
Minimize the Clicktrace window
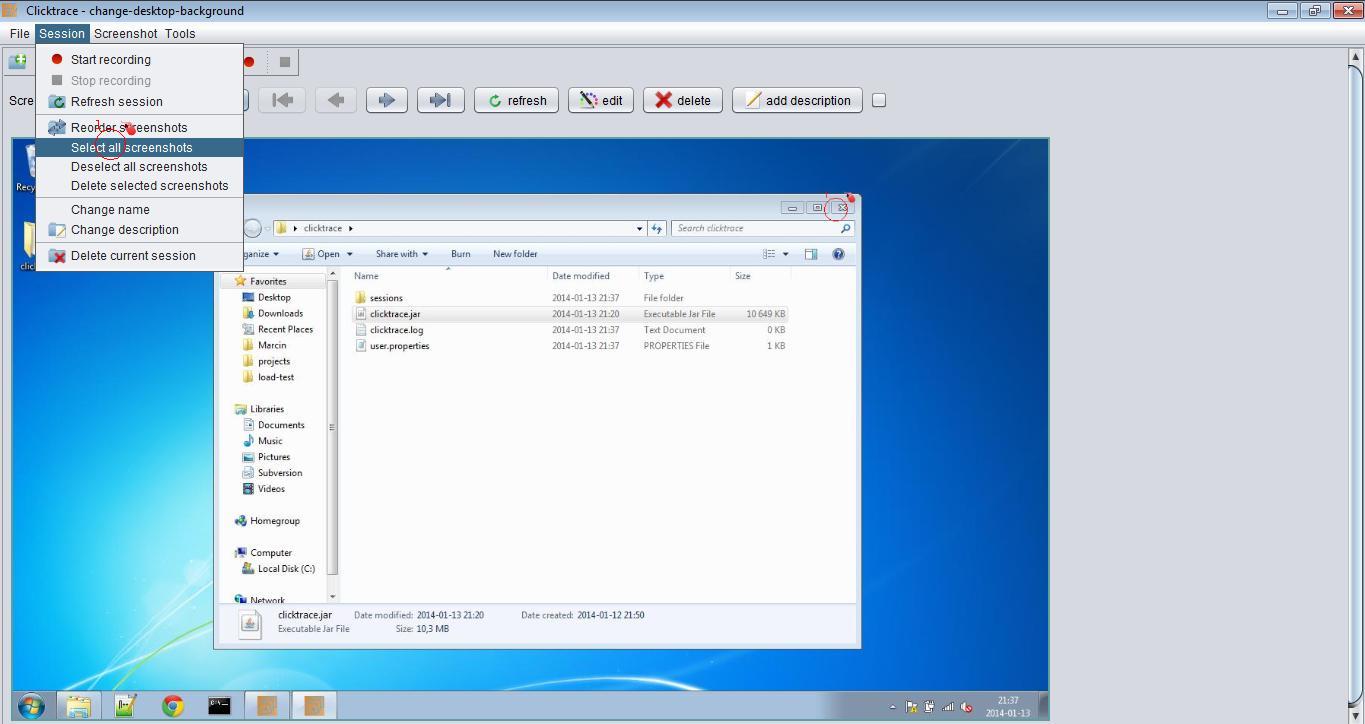click(x=1282, y=10)
